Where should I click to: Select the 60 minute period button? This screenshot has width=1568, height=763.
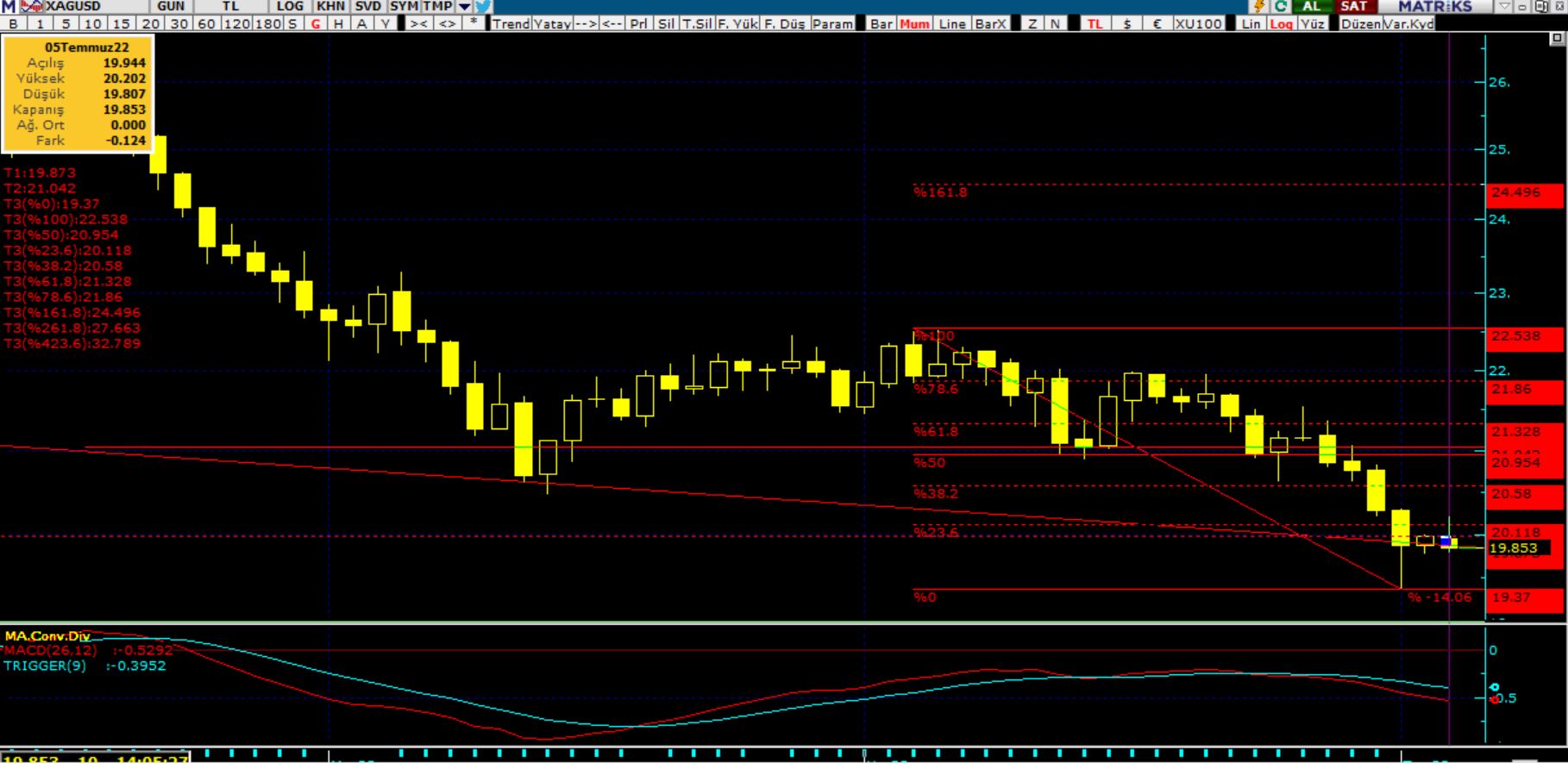[x=206, y=23]
